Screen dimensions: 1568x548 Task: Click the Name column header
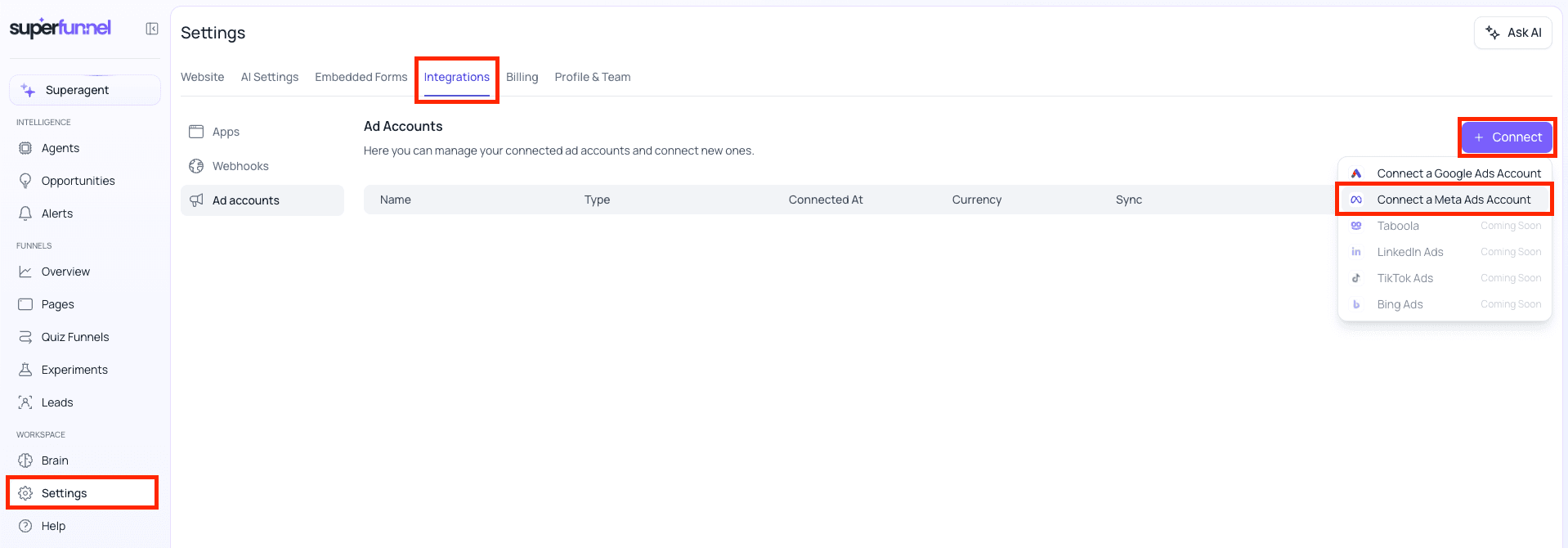[x=396, y=200]
